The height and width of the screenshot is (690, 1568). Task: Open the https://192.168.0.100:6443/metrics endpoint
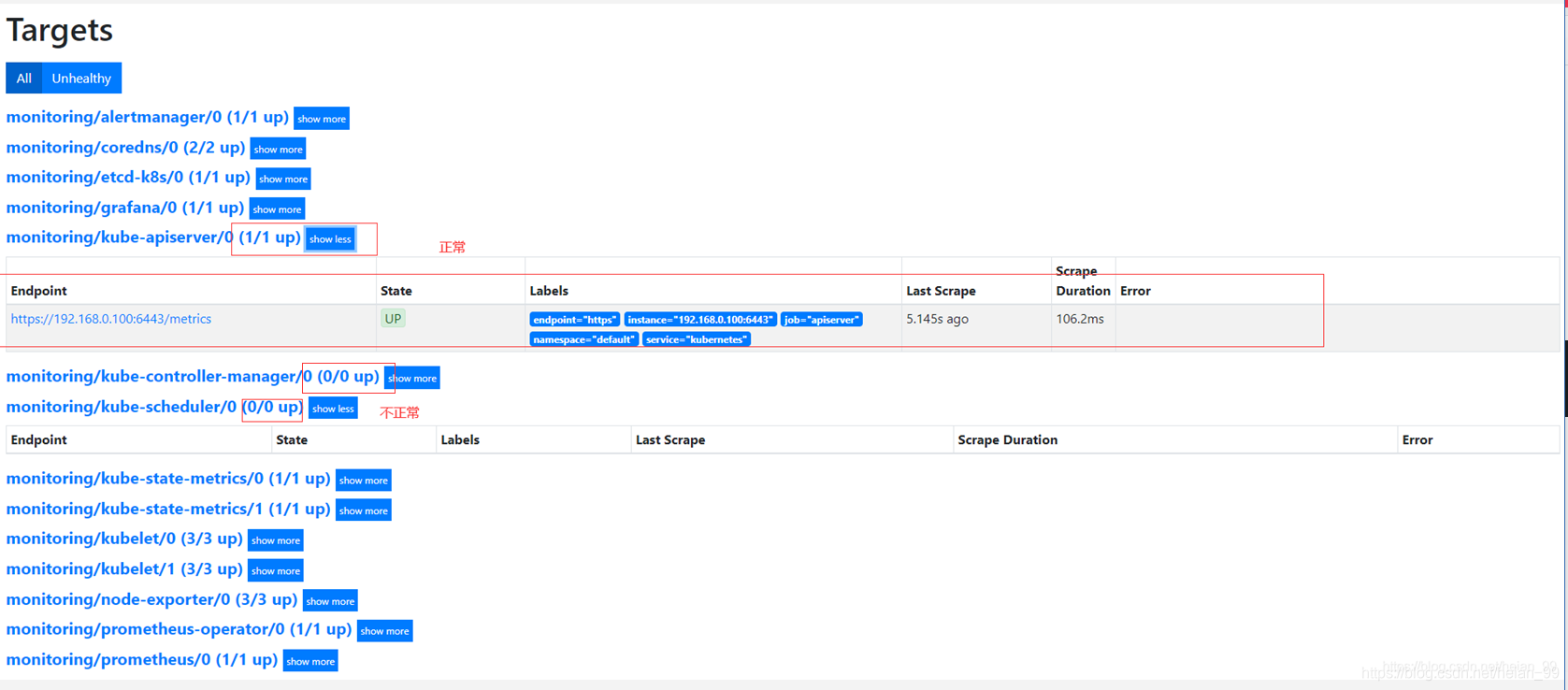click(x=111, y=319)
